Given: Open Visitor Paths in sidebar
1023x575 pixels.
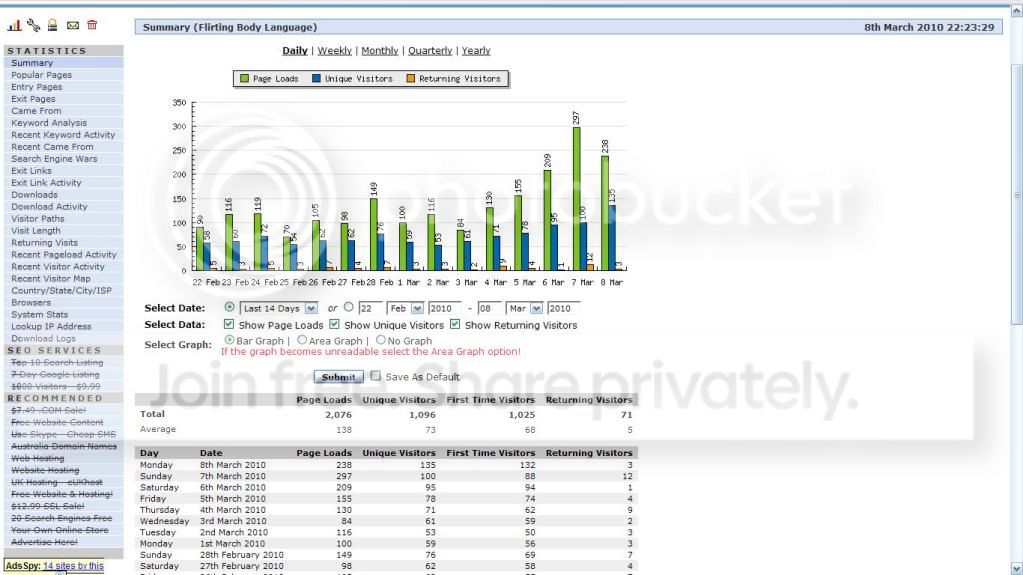Looking at the screenshot, I should pyautogui.click(x=37, y=219).
